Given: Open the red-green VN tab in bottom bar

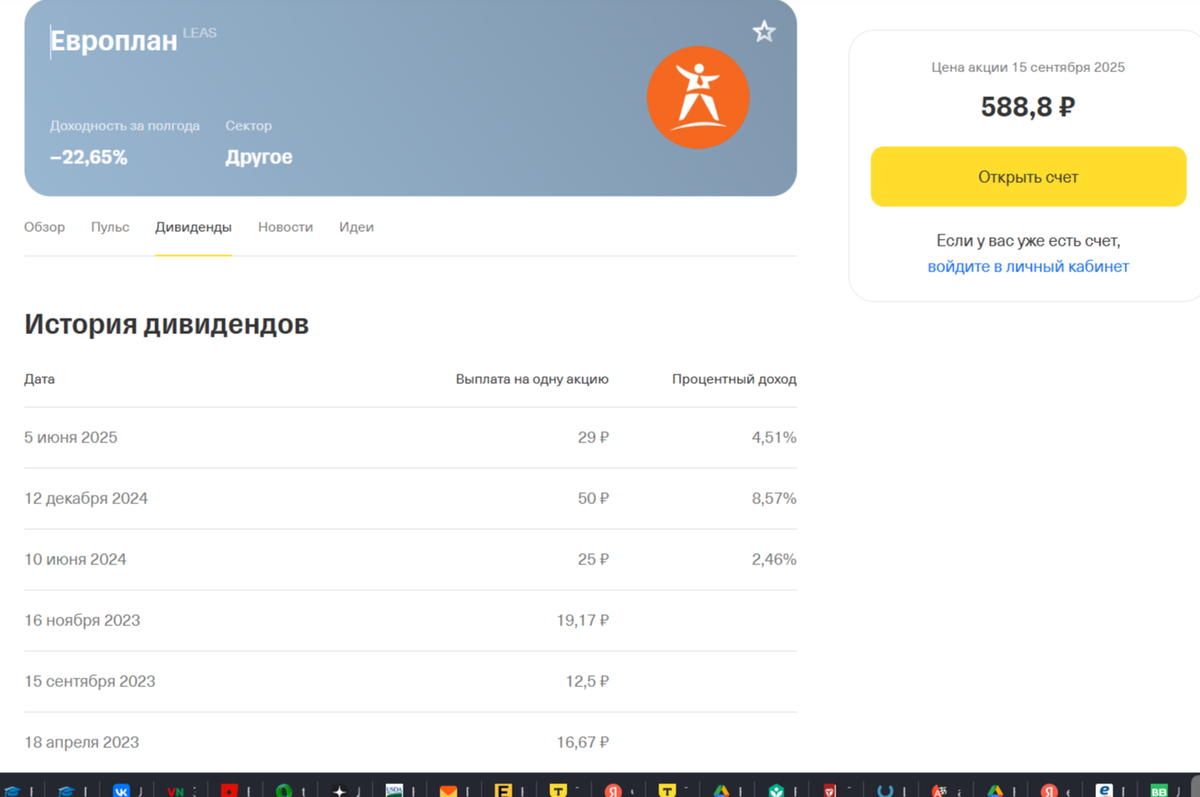Looking at the screenshot, I should pyautogui.click(x=176, y=791).
